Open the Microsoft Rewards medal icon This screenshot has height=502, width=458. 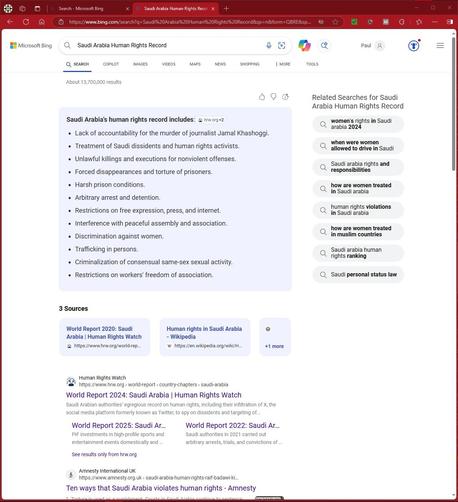click(414, 45)
